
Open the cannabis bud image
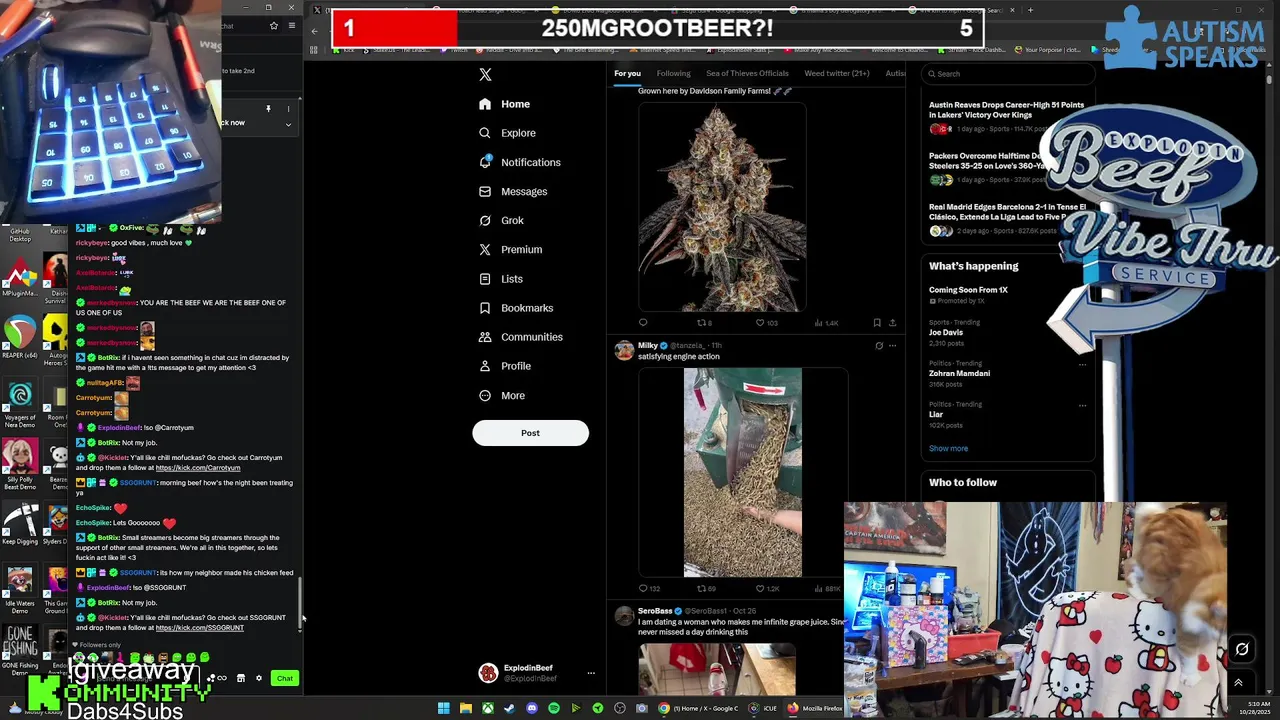coord(722,206)
